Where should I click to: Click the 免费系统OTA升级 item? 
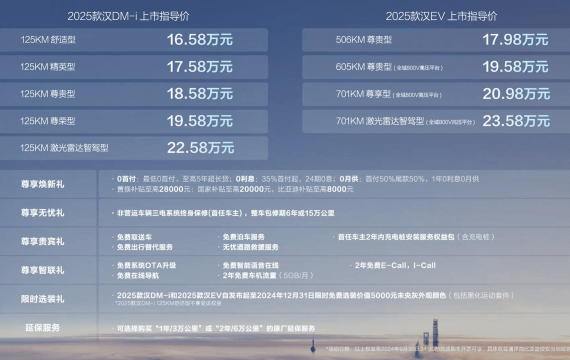[146, 265]
